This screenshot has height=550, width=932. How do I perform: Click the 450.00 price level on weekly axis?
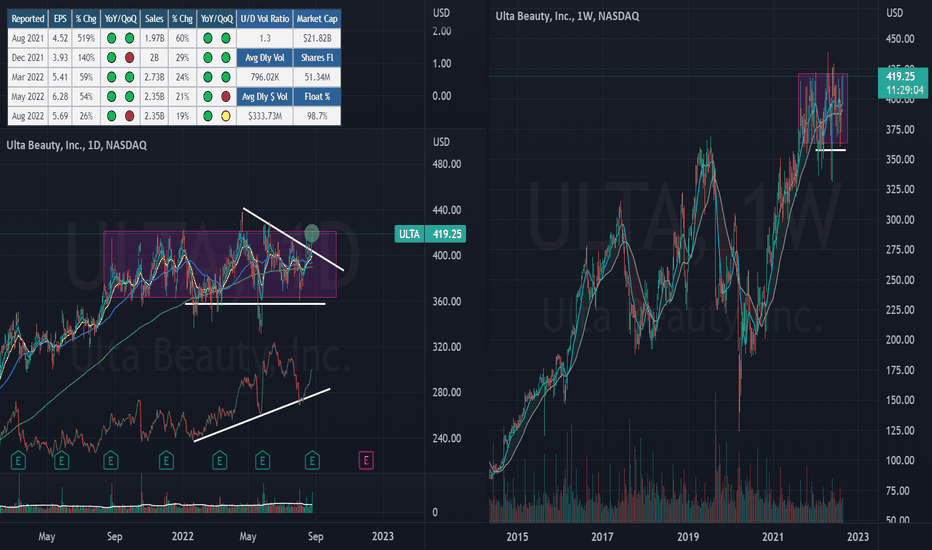(x=900, y=39)
